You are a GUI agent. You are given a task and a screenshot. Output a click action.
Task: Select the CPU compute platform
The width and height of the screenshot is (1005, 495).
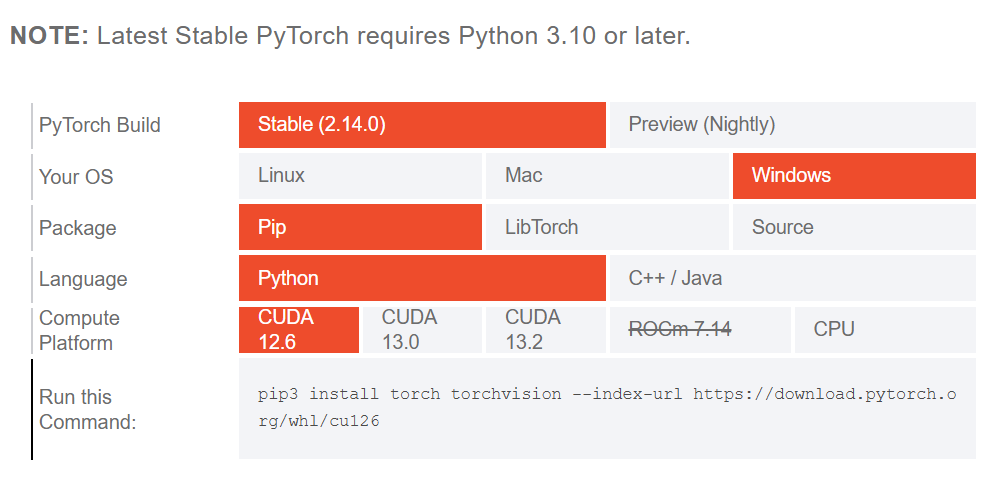coord(885,330)
